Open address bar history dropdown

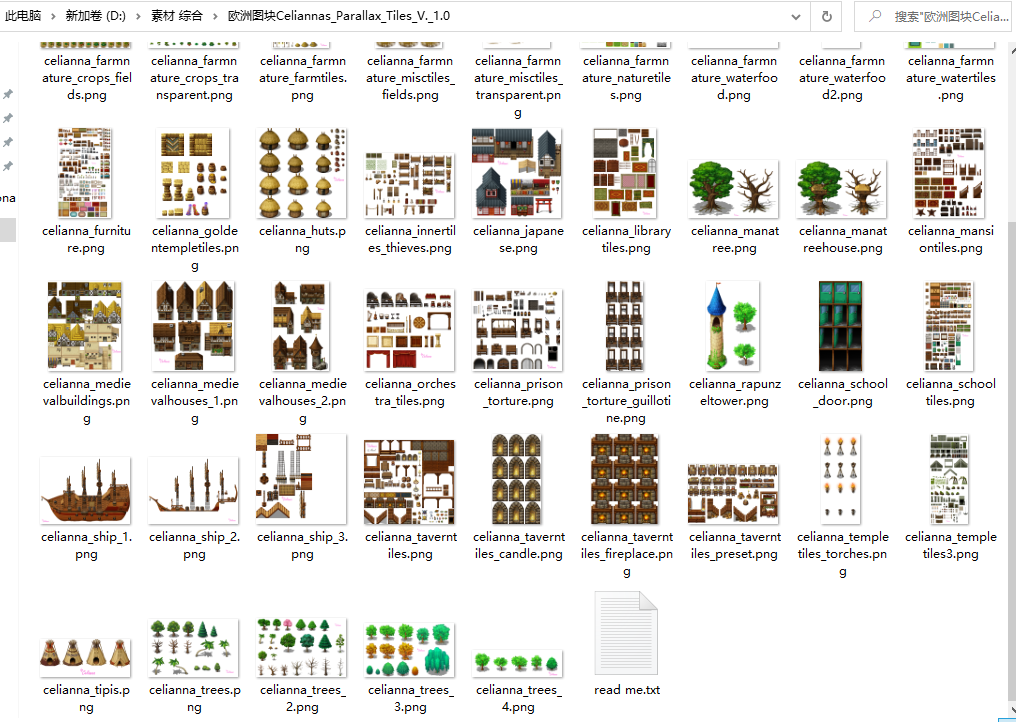(x=796, y=16)
